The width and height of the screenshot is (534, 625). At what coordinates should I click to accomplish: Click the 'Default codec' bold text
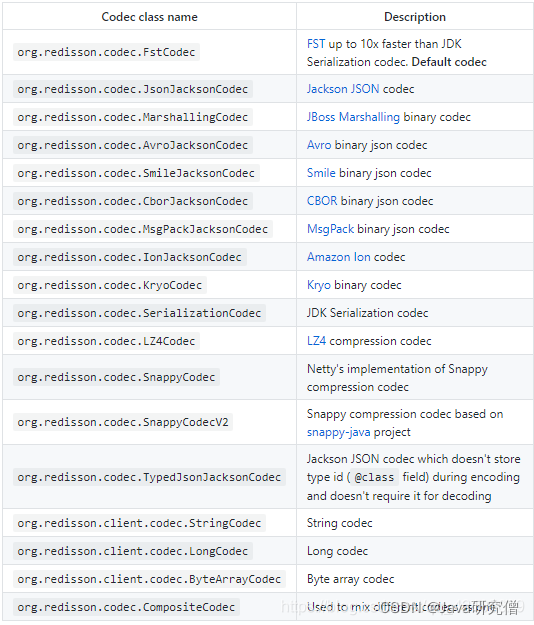coord(449,62)
